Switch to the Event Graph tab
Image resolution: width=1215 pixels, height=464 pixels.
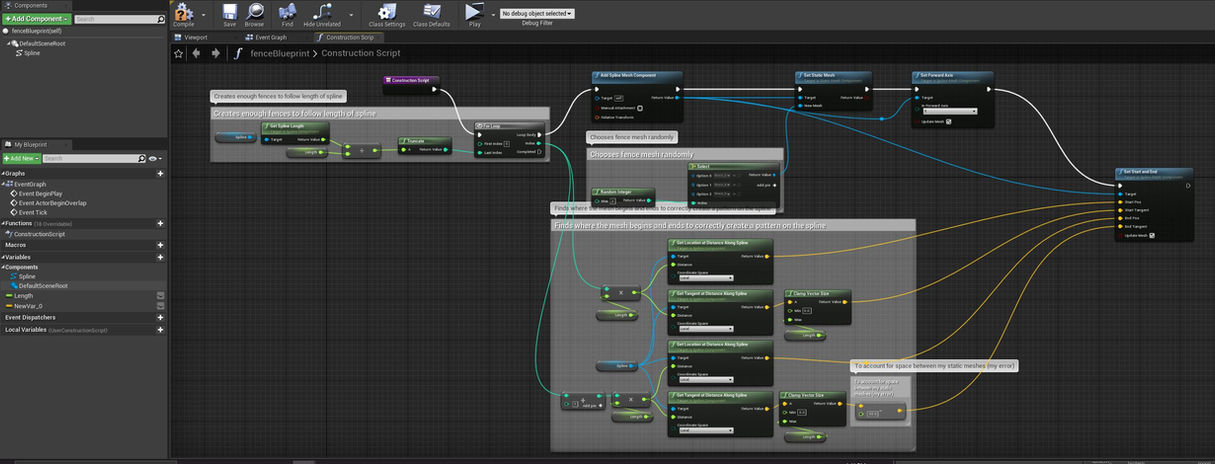[267, 37]
